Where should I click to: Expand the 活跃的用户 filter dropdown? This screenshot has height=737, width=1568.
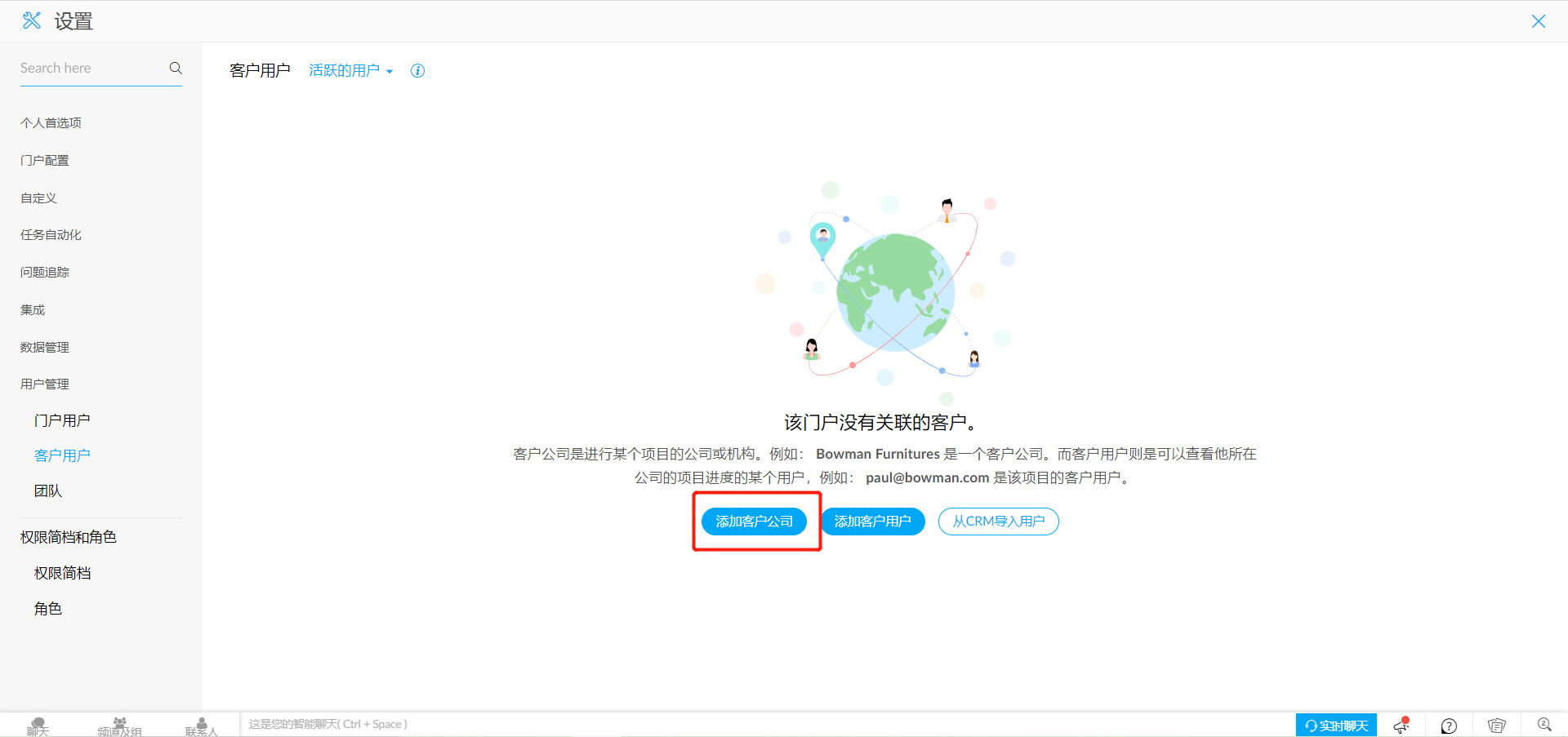pos(350,71)
